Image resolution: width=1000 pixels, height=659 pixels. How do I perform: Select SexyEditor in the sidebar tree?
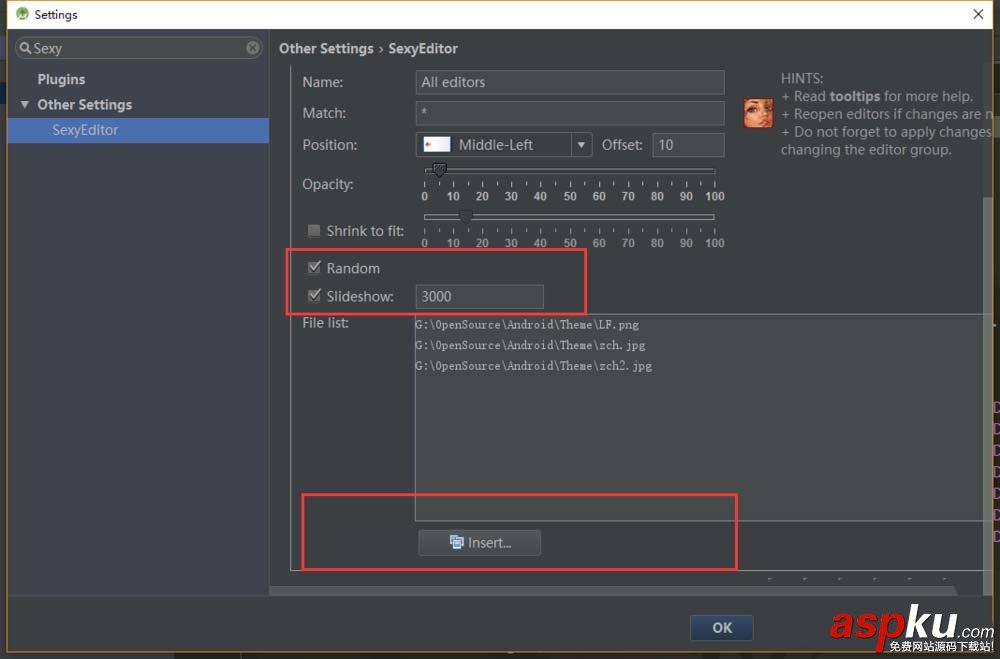(85, 130)
